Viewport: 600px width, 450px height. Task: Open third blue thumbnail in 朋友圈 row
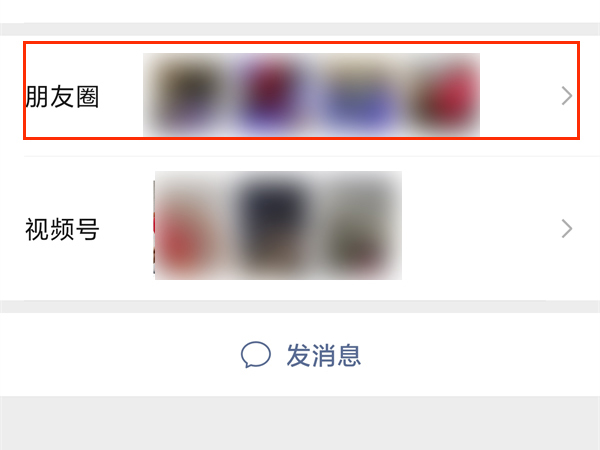click(x=354, y=95)
